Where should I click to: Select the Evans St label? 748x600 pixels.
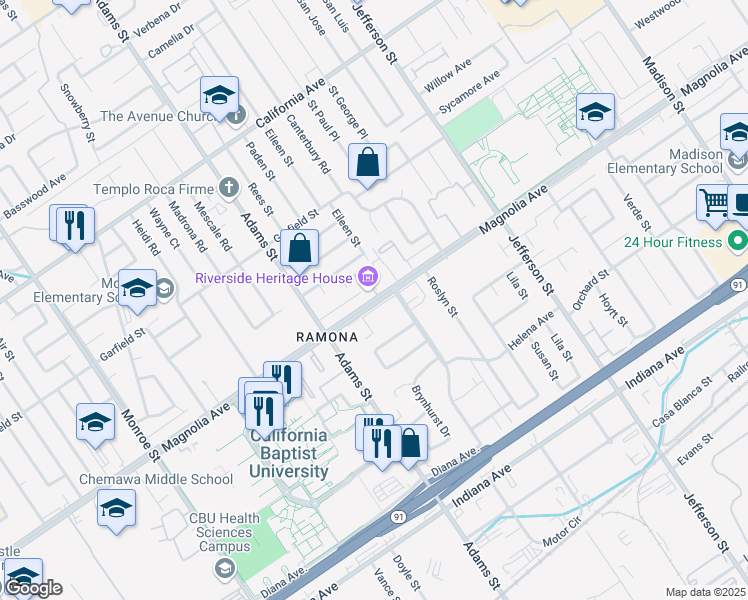(696, 449)
